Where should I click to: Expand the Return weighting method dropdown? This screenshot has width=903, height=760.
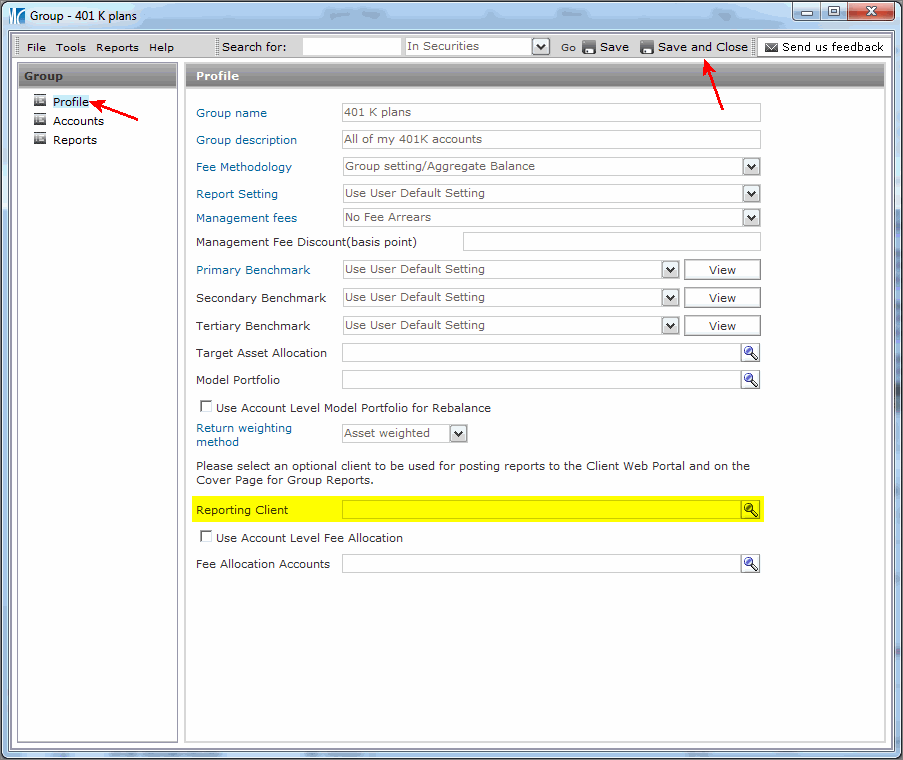point(458,434)
